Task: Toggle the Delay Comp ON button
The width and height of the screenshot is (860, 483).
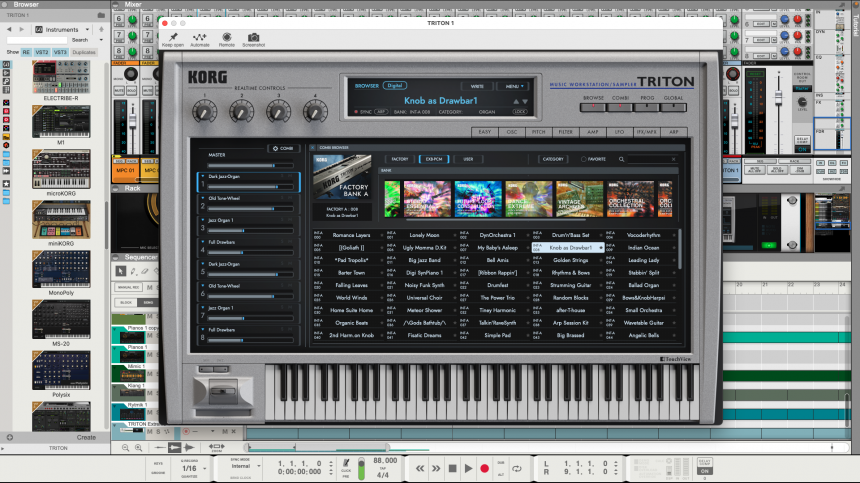Action: [x=705, y=471]
